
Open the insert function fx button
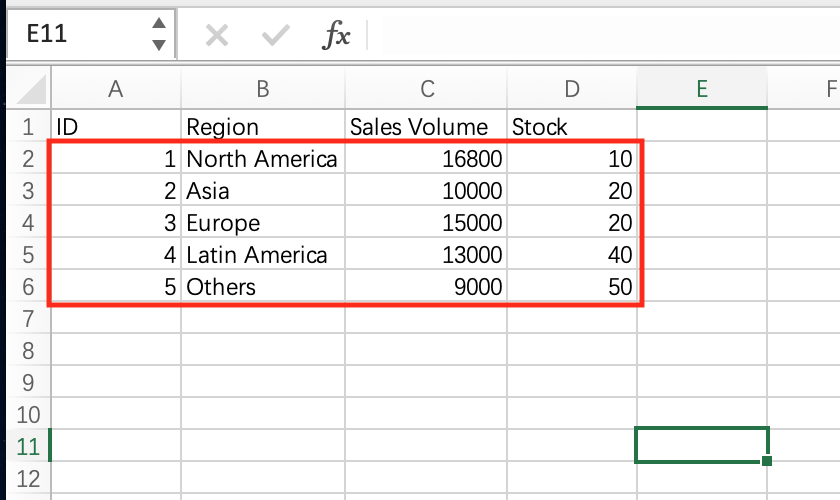click(x=336, y=36)
